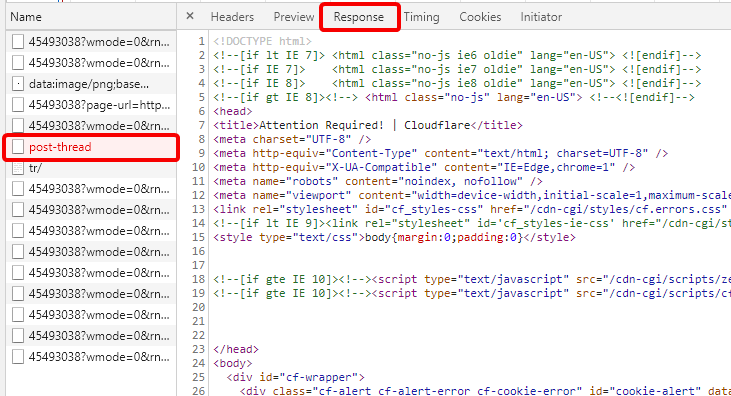
Task: Switch to the Preview tab
Action: point(294,17)
